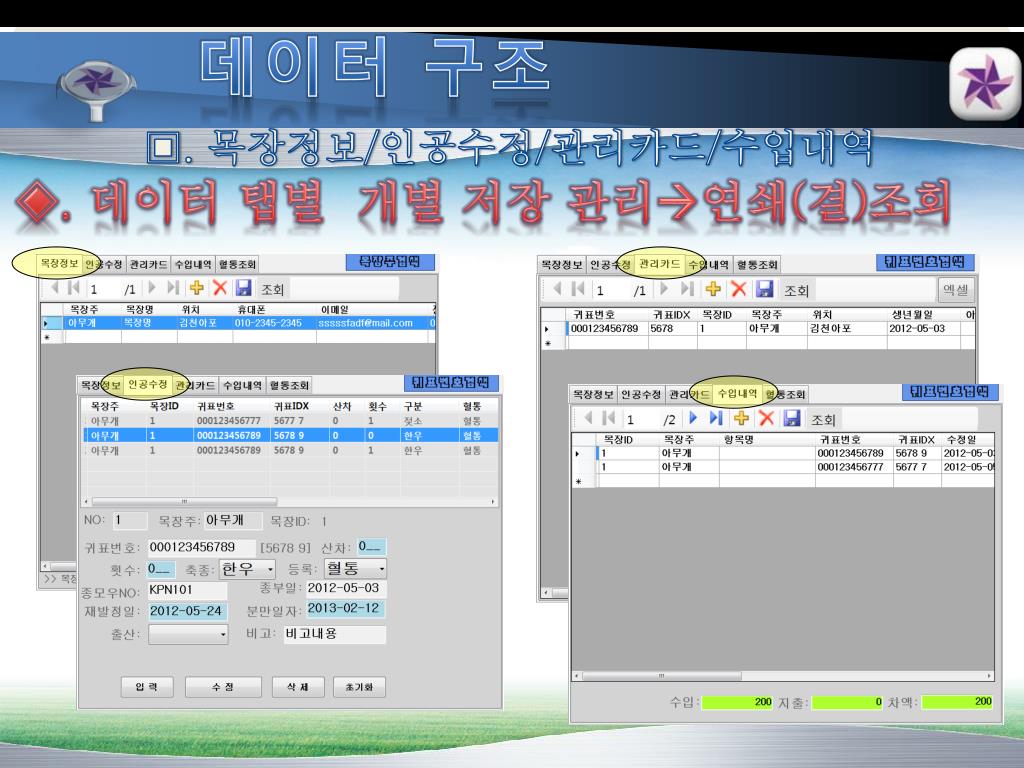
Task: Click right arrow with bar in 관리카드 toolbar
Action: click(x=686, y=288)
